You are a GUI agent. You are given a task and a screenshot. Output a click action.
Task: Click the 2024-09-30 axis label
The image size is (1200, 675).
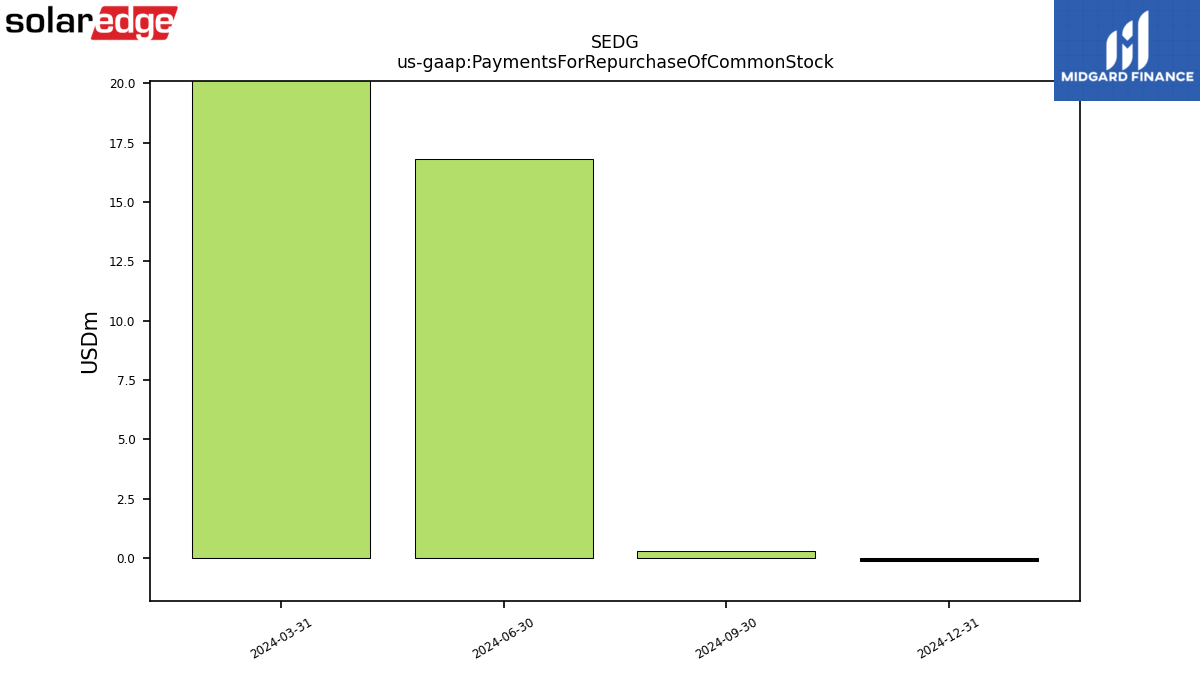coord(726,639)
